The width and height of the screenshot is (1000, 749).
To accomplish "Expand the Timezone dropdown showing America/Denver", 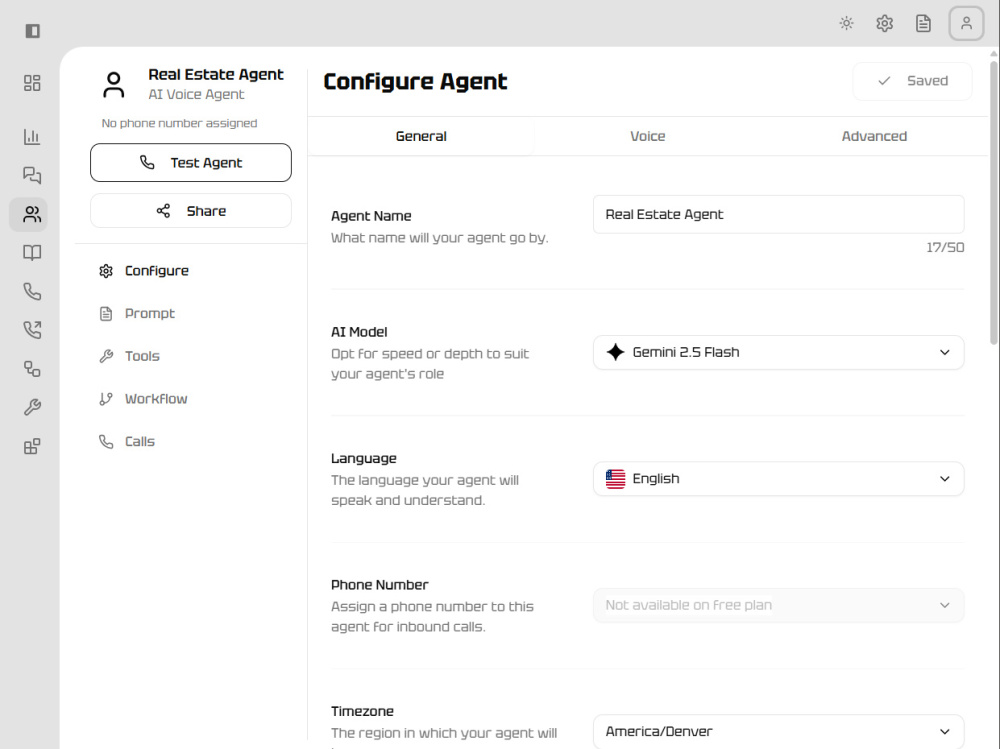I will [779, 731].
